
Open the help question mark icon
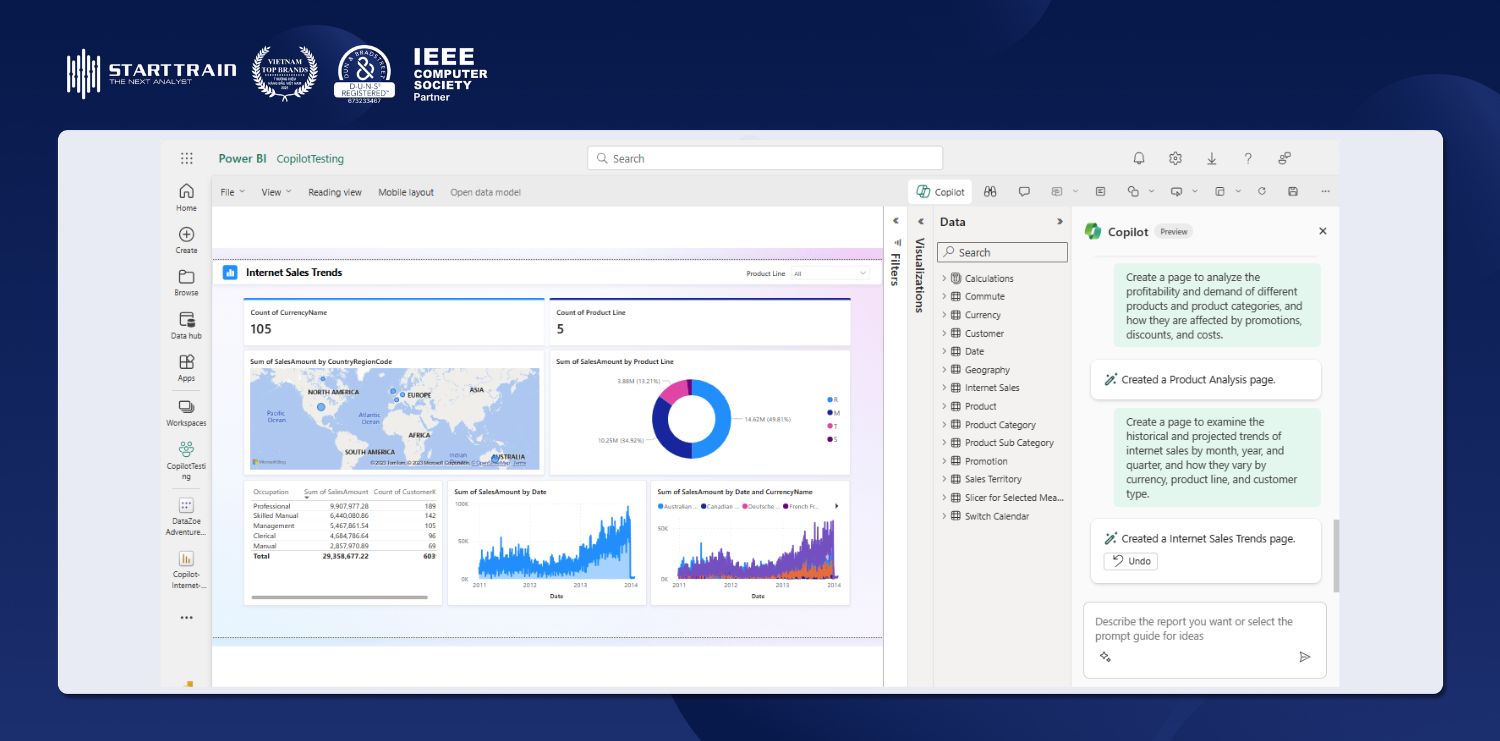(1248, 158)
